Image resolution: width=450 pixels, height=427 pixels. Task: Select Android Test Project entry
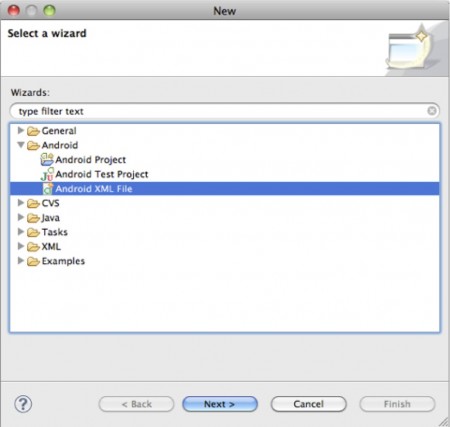point(102,174)
